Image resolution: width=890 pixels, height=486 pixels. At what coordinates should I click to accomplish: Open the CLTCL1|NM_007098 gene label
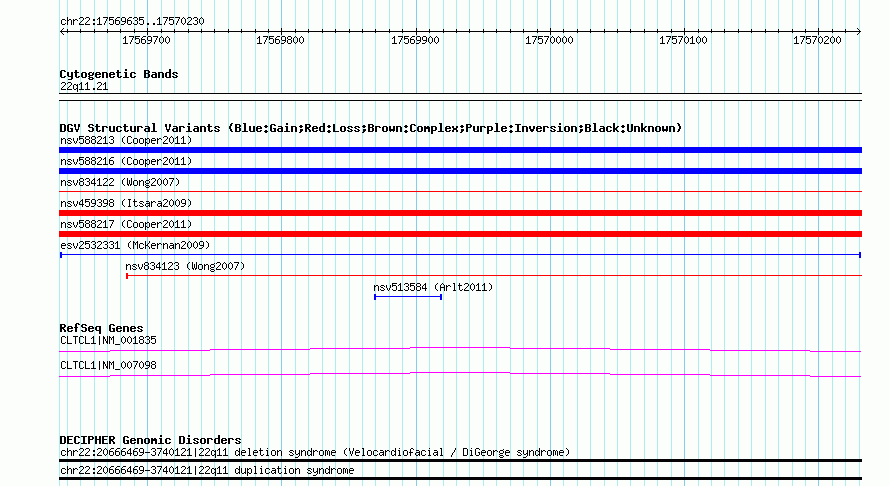point(108,366)
